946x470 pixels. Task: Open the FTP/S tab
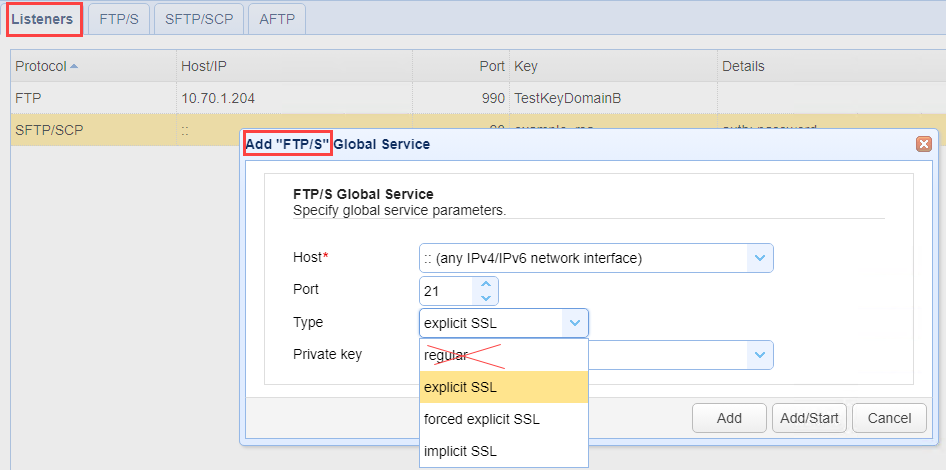pyautogui.click(x=117, y=19)
